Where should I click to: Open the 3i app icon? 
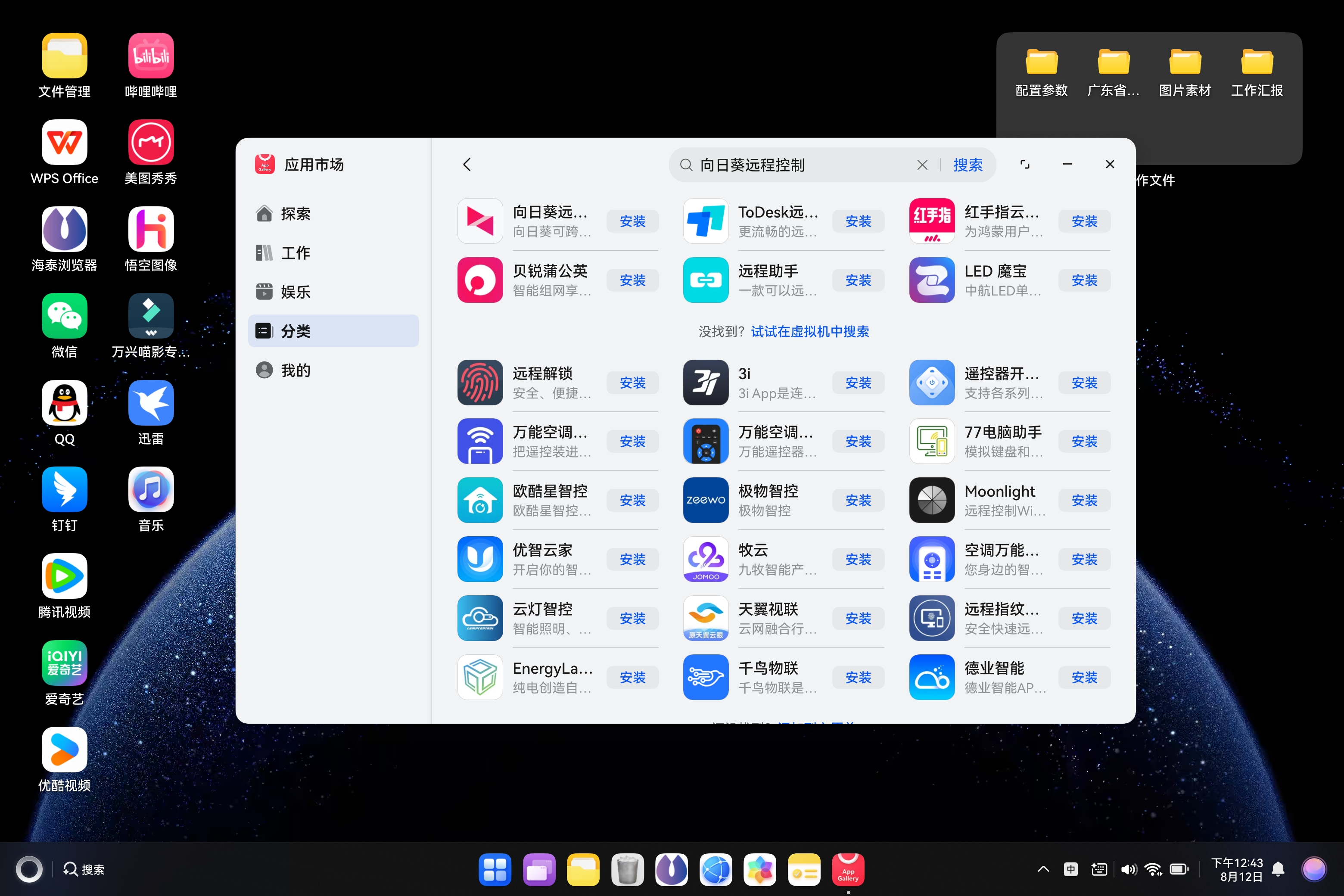(x=706, y=382)
